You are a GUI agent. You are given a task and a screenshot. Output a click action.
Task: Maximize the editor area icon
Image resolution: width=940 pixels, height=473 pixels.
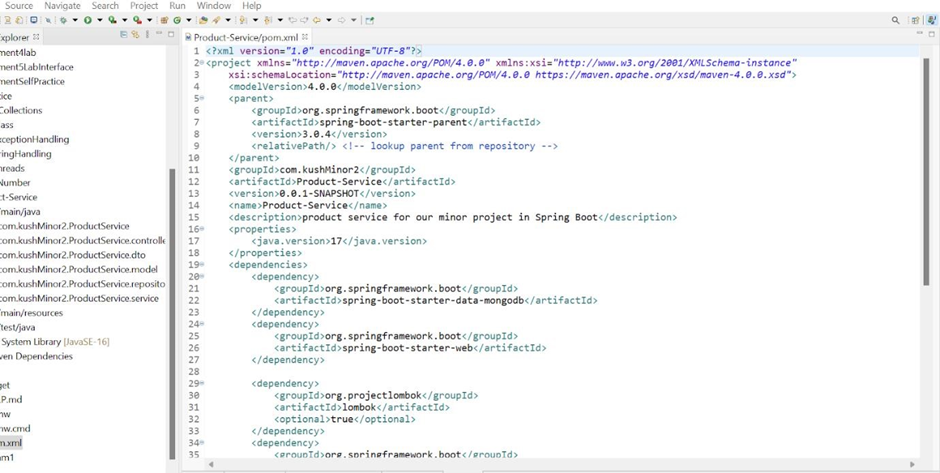point(932,34)
